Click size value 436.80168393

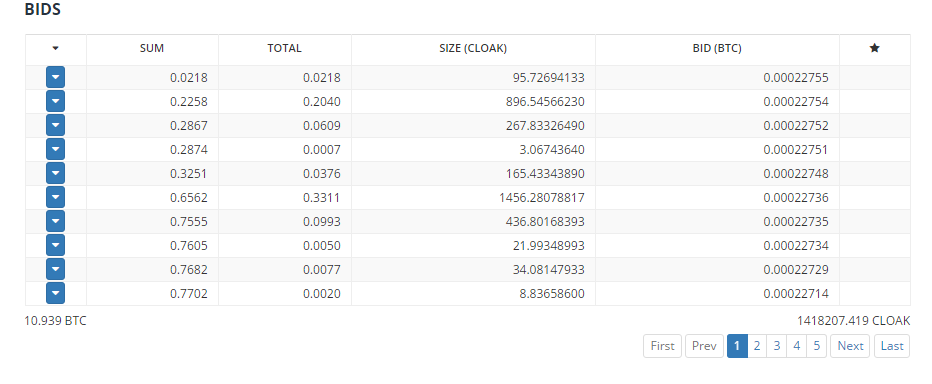point(546,222)
